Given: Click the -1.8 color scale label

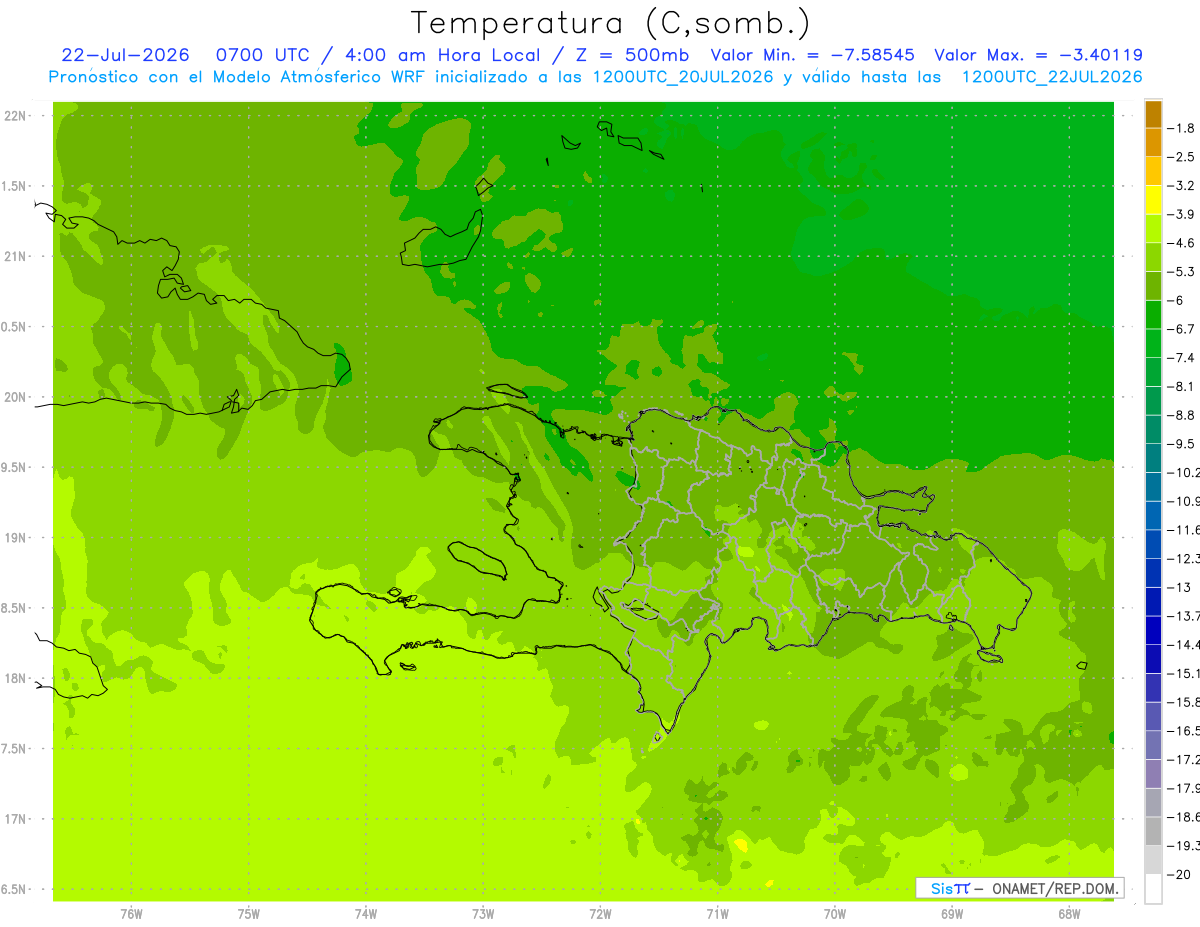Looking at the screenshot, I should click(x=1183, y=128).
